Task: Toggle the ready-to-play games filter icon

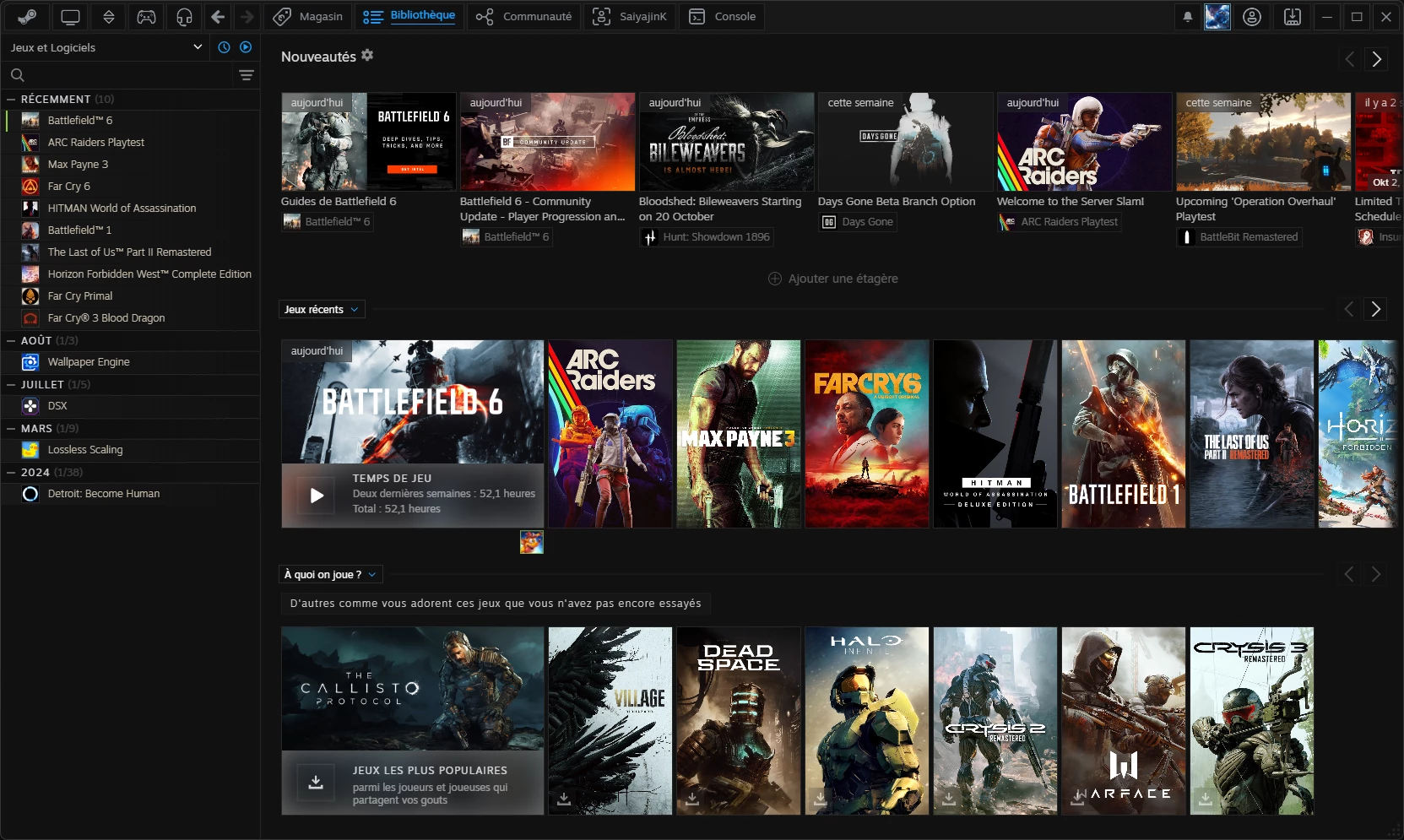Action: pos(246,47)
